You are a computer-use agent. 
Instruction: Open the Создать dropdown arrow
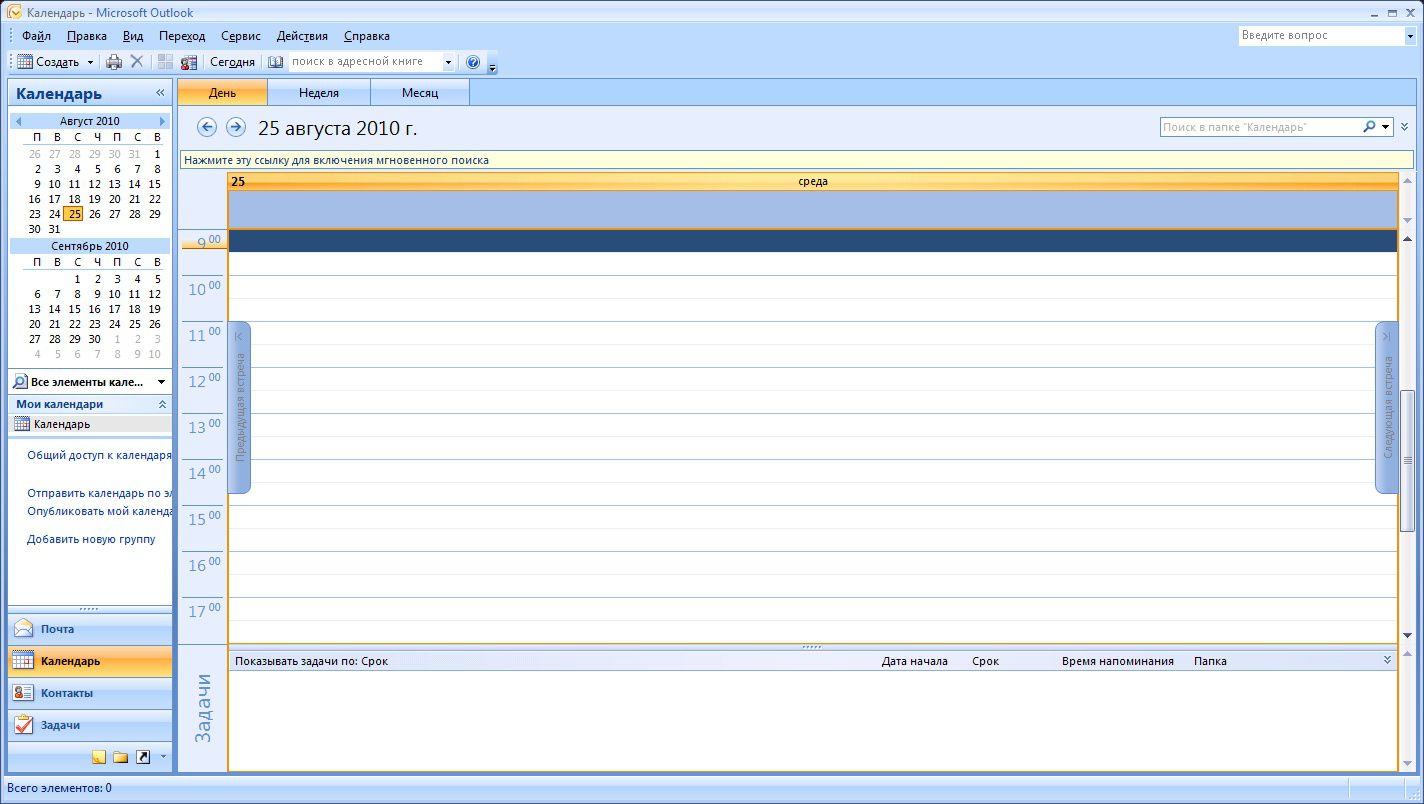pos(90,62)
